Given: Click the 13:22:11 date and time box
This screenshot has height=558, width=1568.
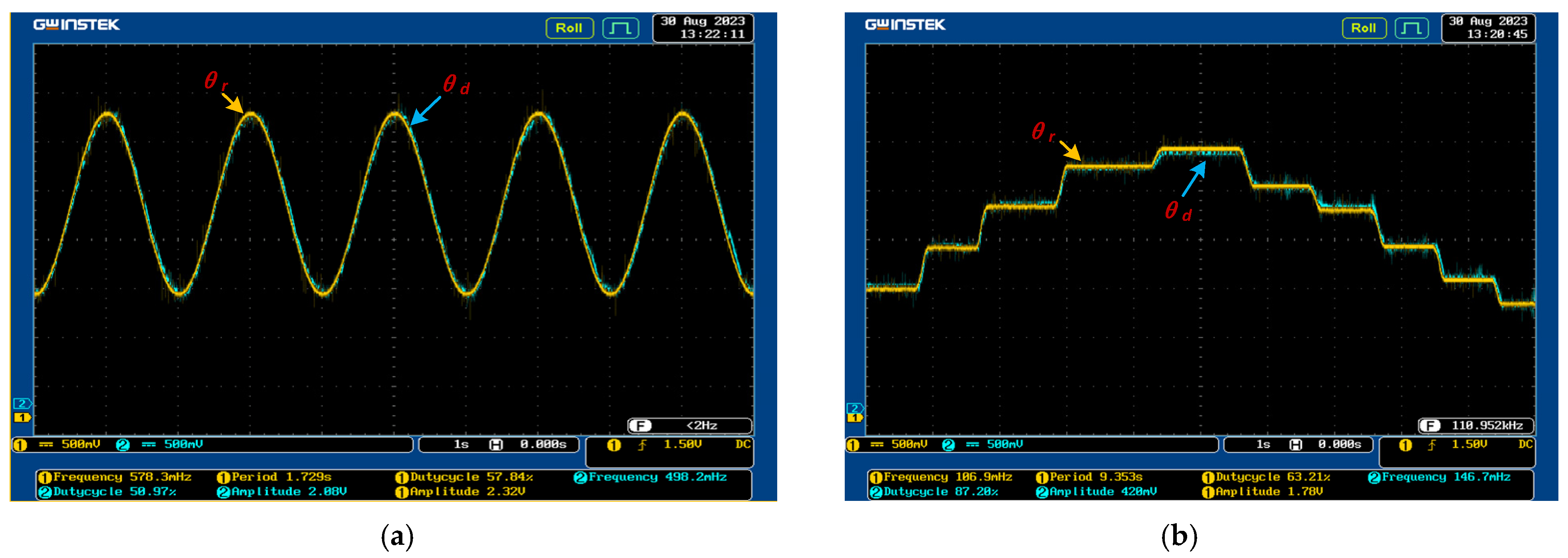Looking at the screenshot, I should tap(703, 28).
